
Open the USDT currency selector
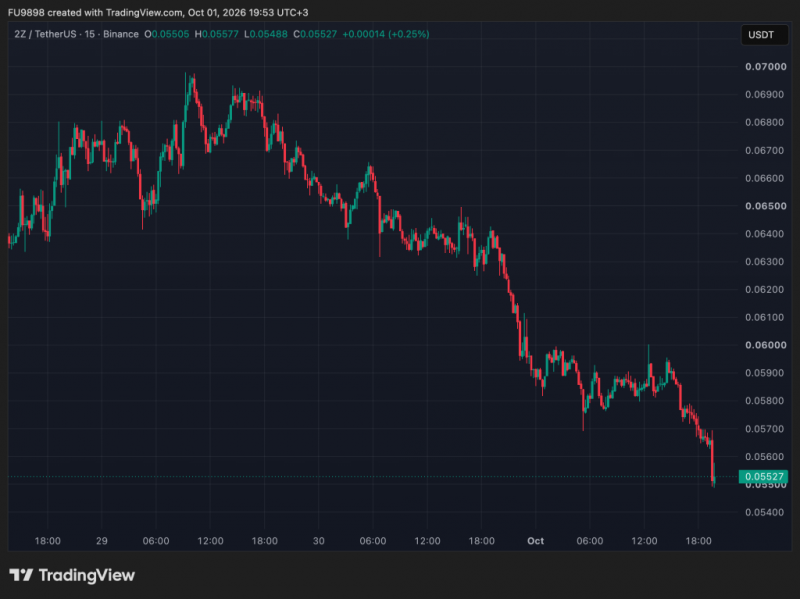pos(764,35)
